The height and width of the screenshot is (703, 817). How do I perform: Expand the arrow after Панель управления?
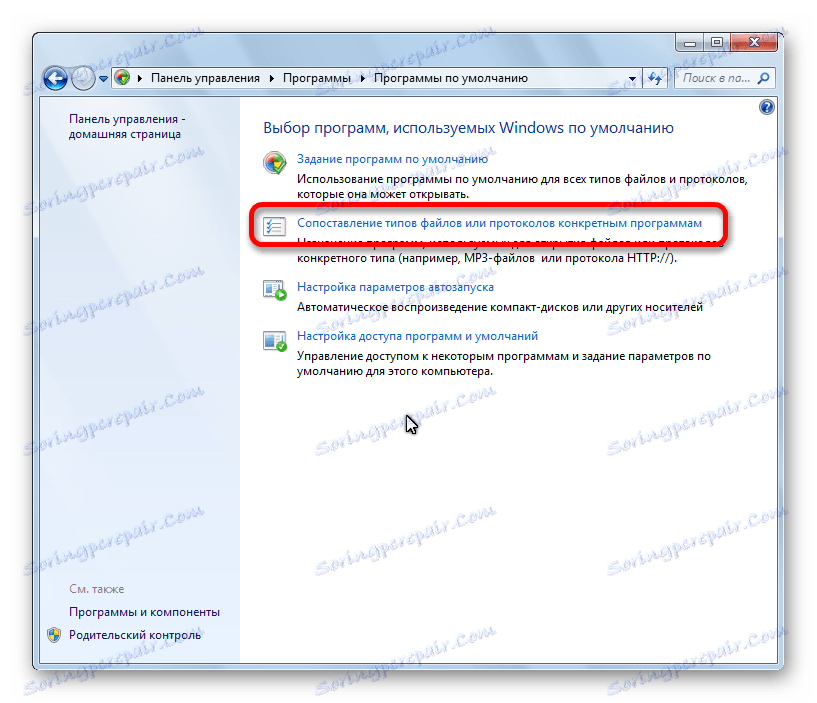(x=271, y=78)
